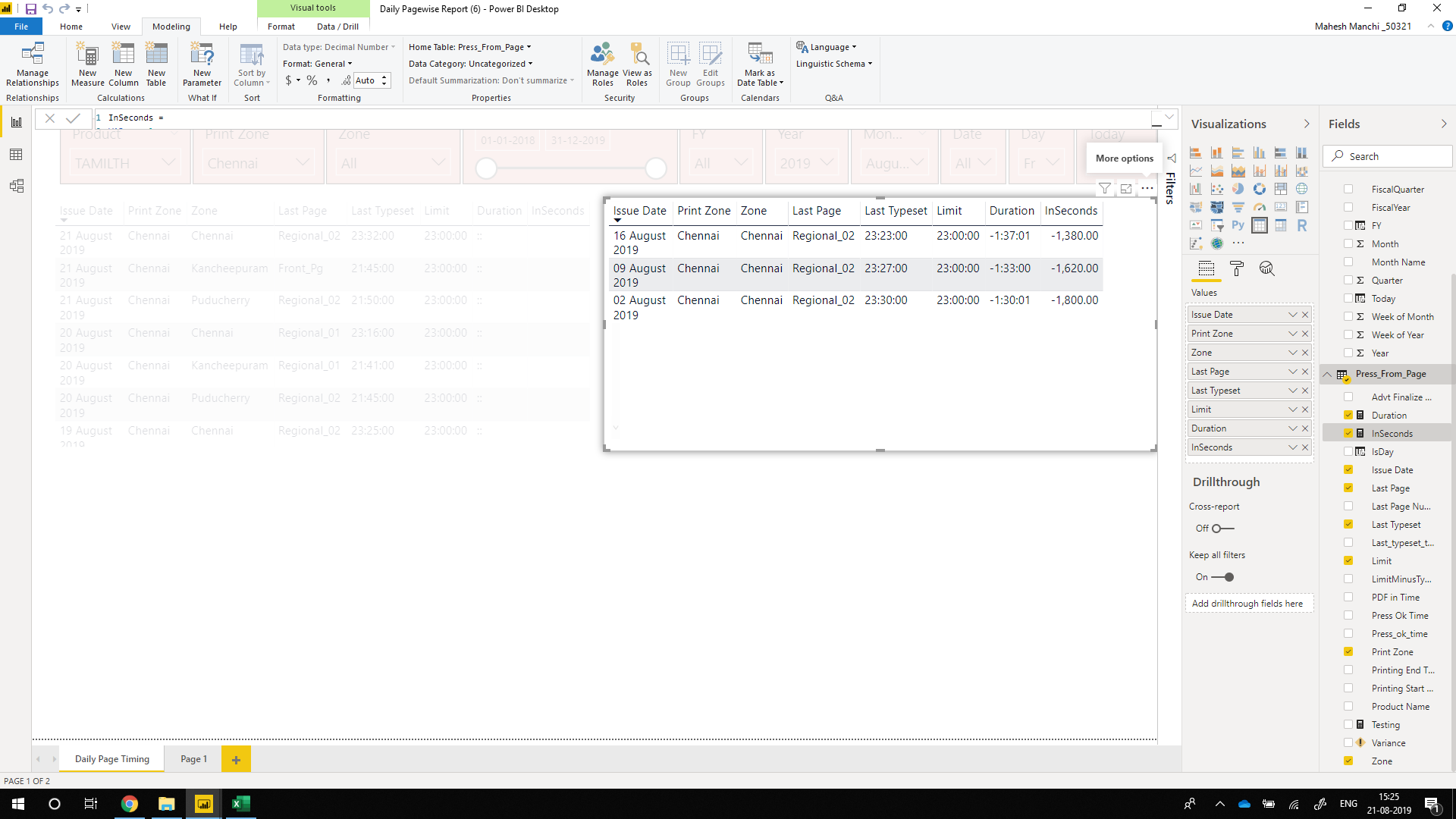The image size is (1456, 819).
Task: Check the Variance field checkbox
Action: (x=1348, y=743)
